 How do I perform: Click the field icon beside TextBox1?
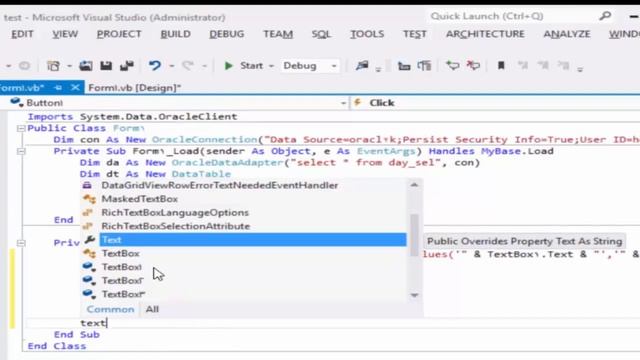tap(89, 267)
